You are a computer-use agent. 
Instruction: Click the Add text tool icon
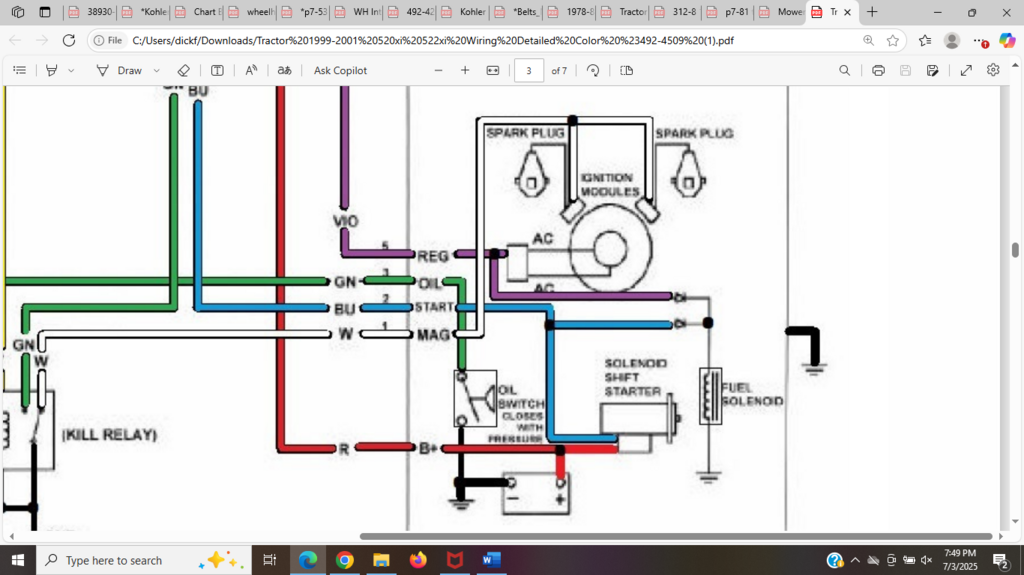pyautogui.click(x=217, y=71)
